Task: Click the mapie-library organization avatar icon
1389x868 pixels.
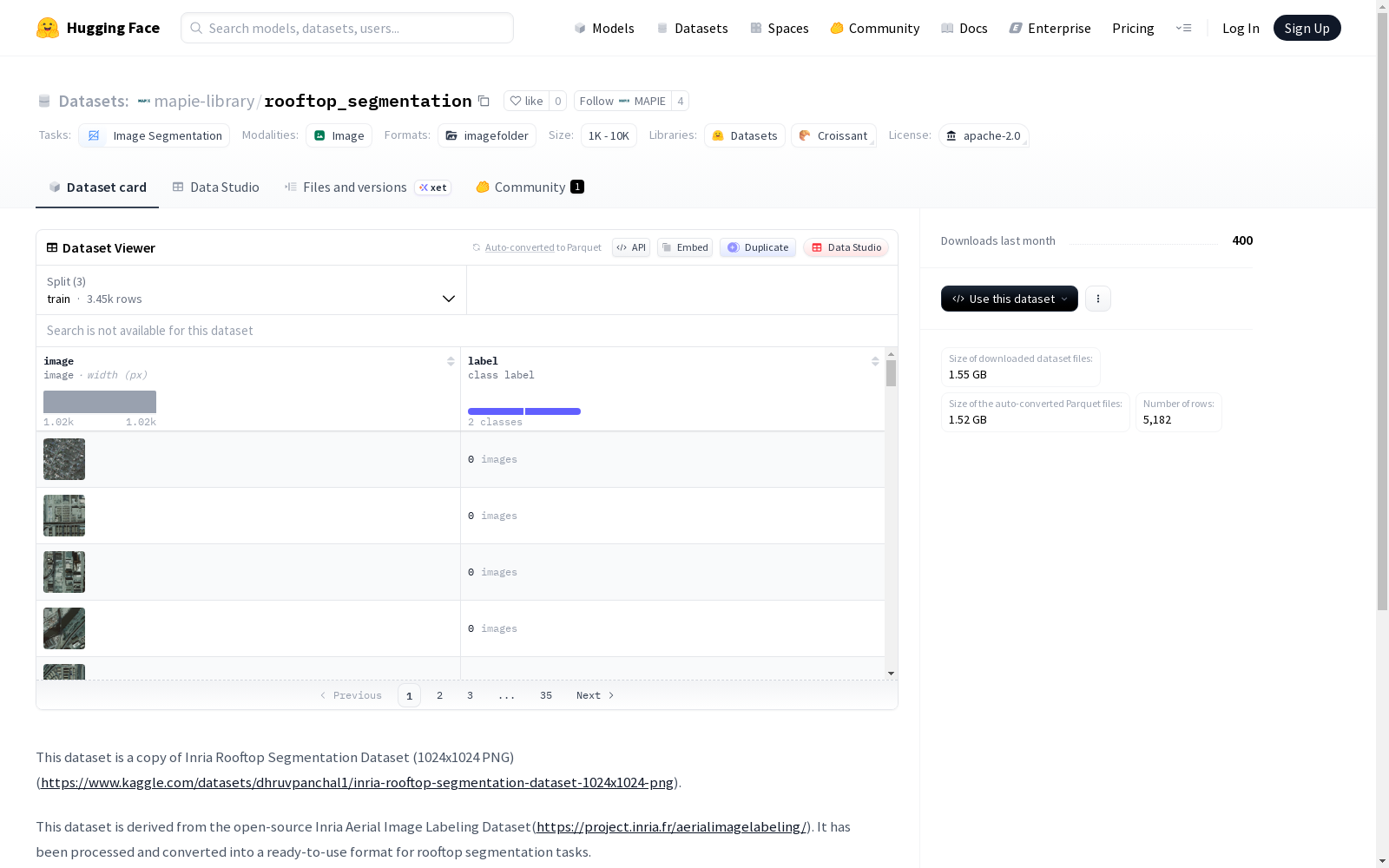Action: [x=144, y=101]
